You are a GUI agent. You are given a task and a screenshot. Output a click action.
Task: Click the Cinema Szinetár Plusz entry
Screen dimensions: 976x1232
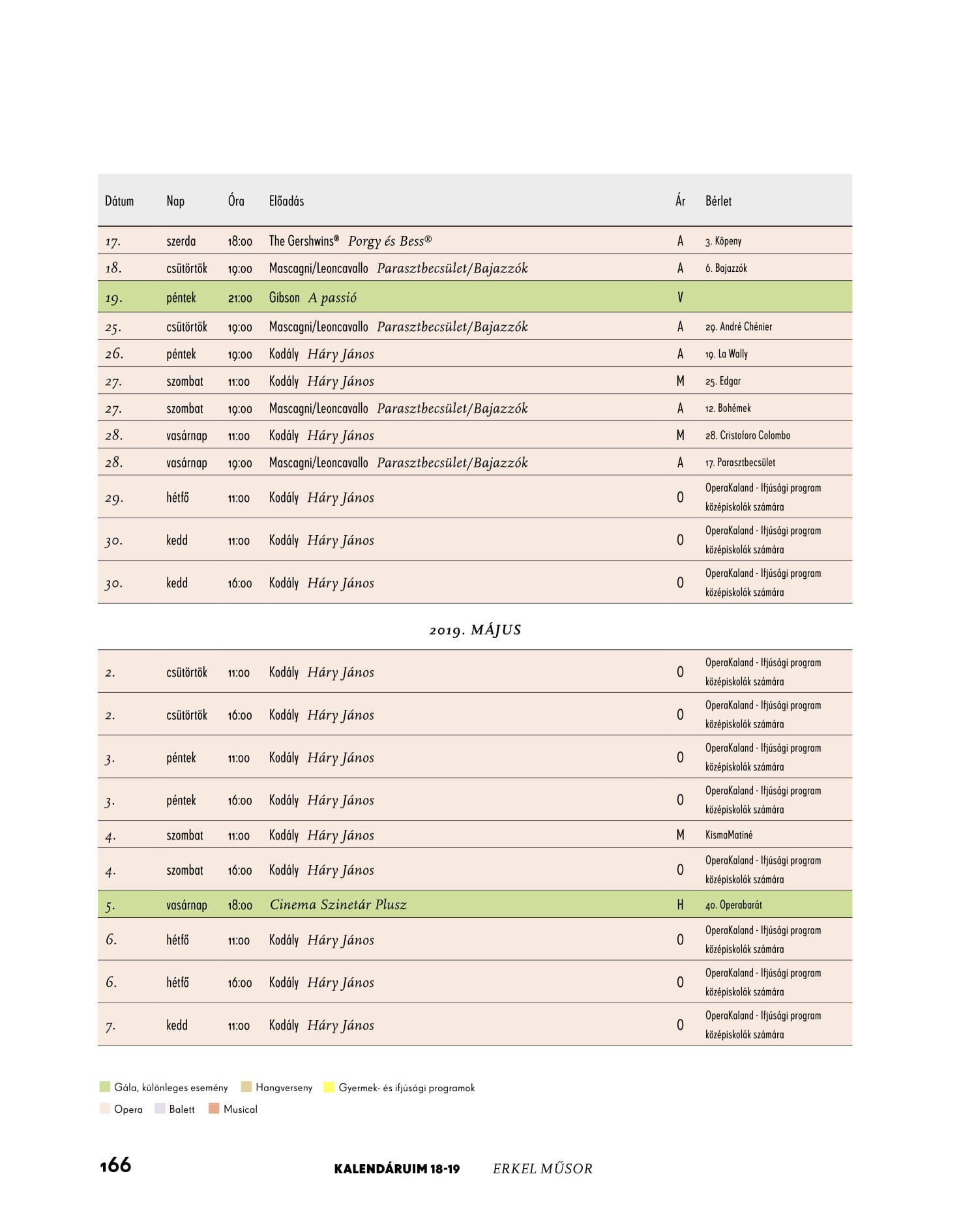point(338,905)
